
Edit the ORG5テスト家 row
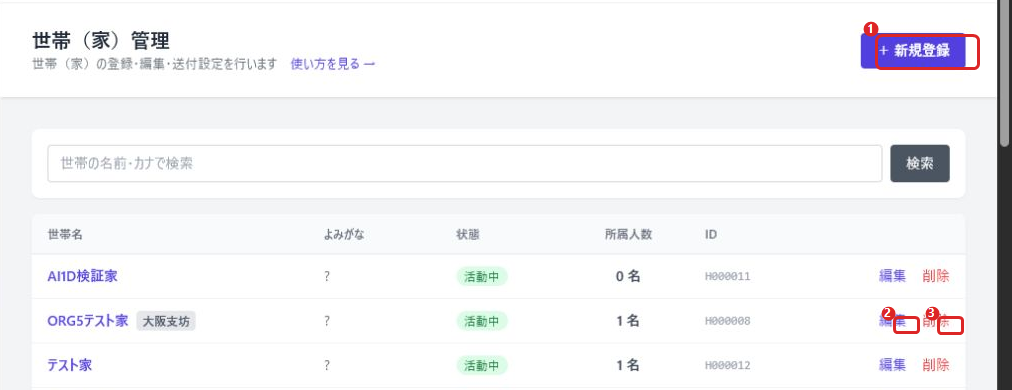[x=892, y=321]
